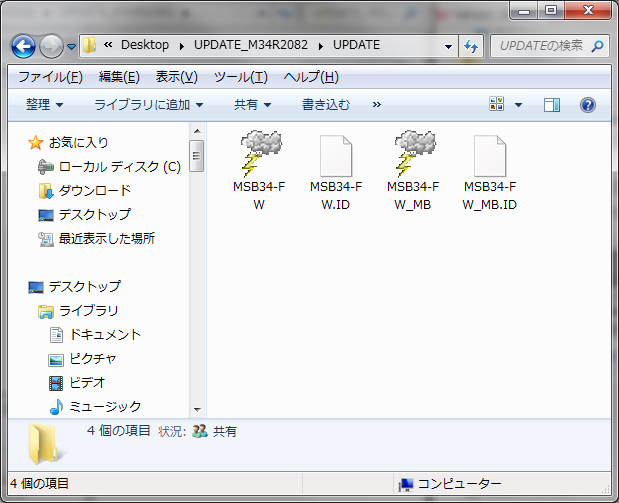Click the 書き込む button
The image size is (619, 503).
326,104
